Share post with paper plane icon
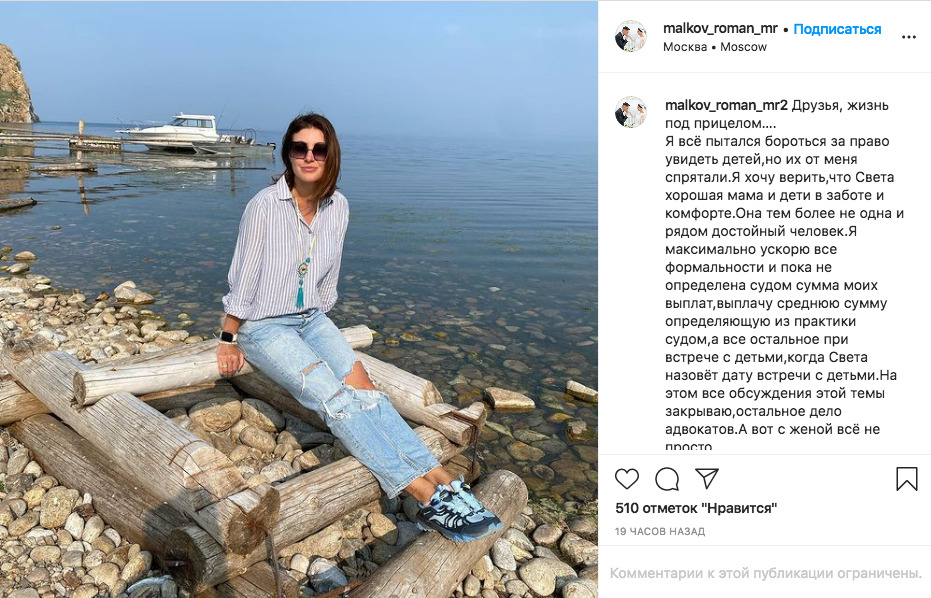The image size is (931, 598). click(x=707, y=478)
